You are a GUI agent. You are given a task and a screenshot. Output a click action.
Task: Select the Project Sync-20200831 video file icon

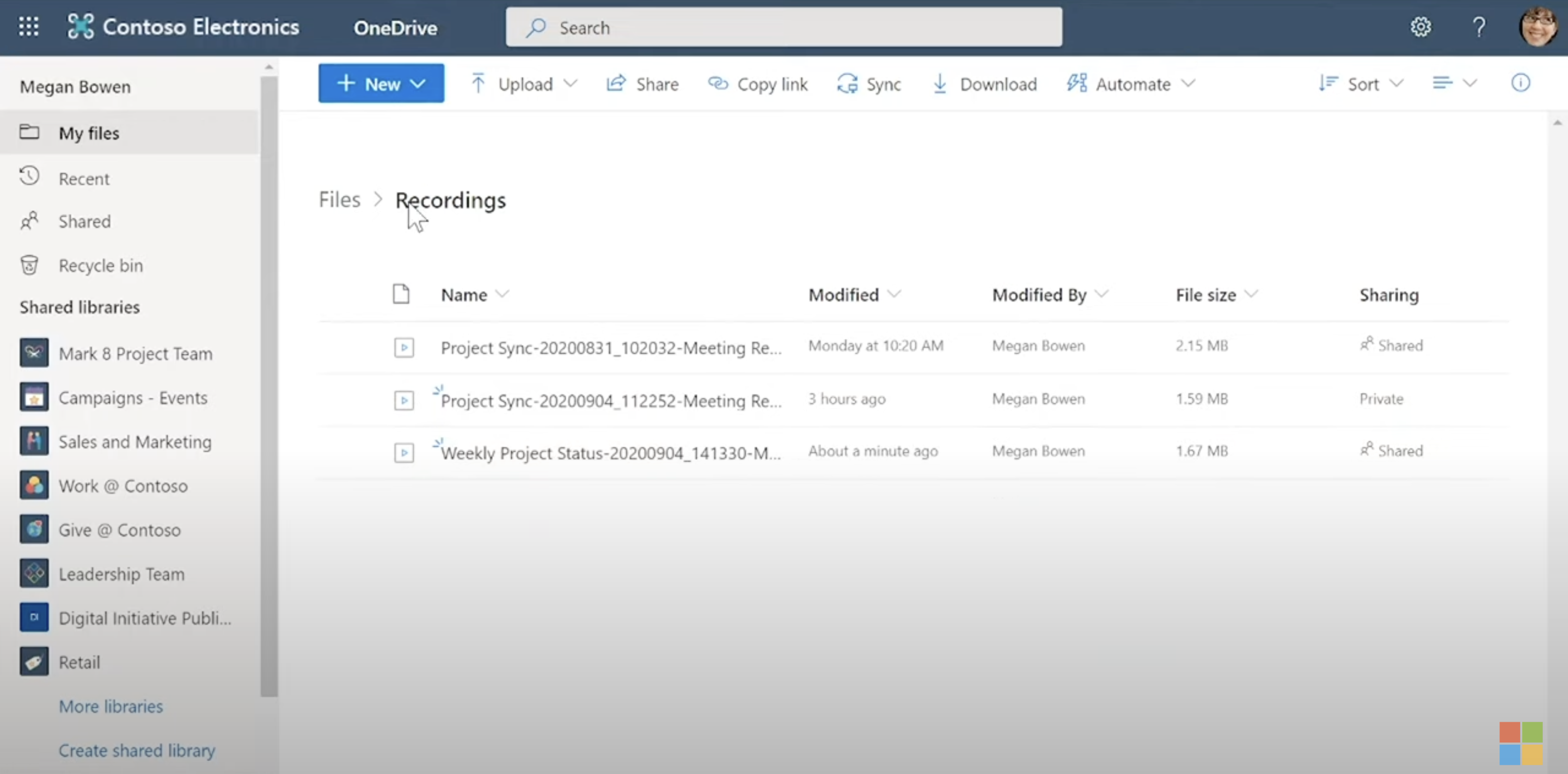(403, 347)
